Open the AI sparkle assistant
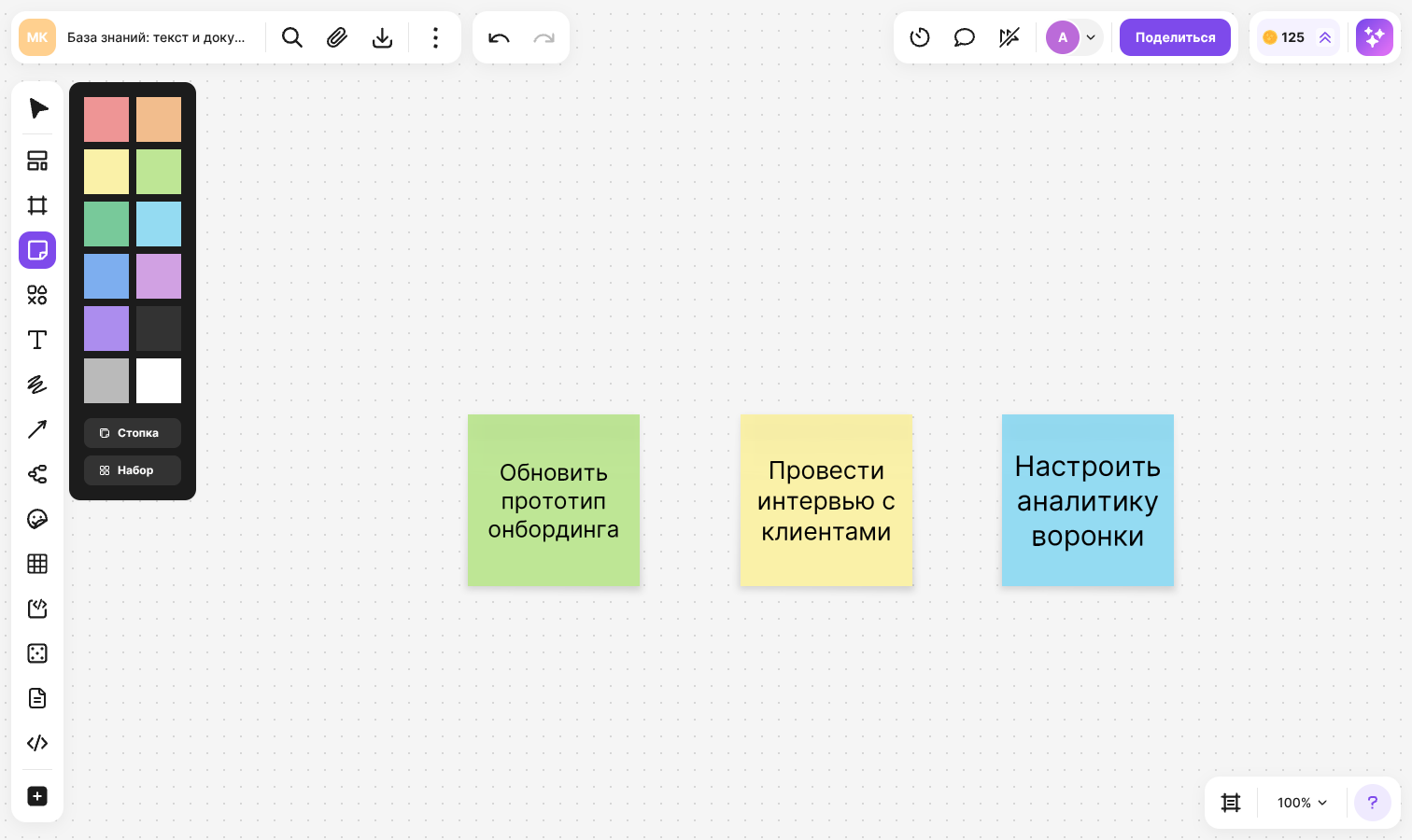 click(1375, 37)
